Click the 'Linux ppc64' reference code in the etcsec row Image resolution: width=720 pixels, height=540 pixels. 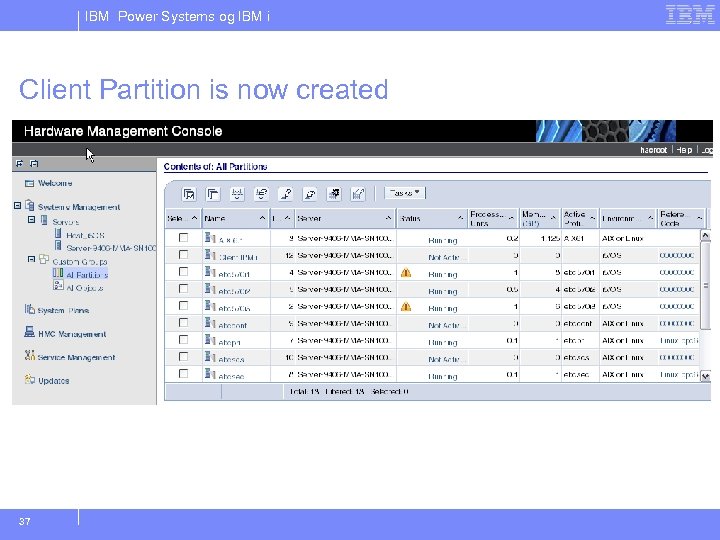pos(679,374)
